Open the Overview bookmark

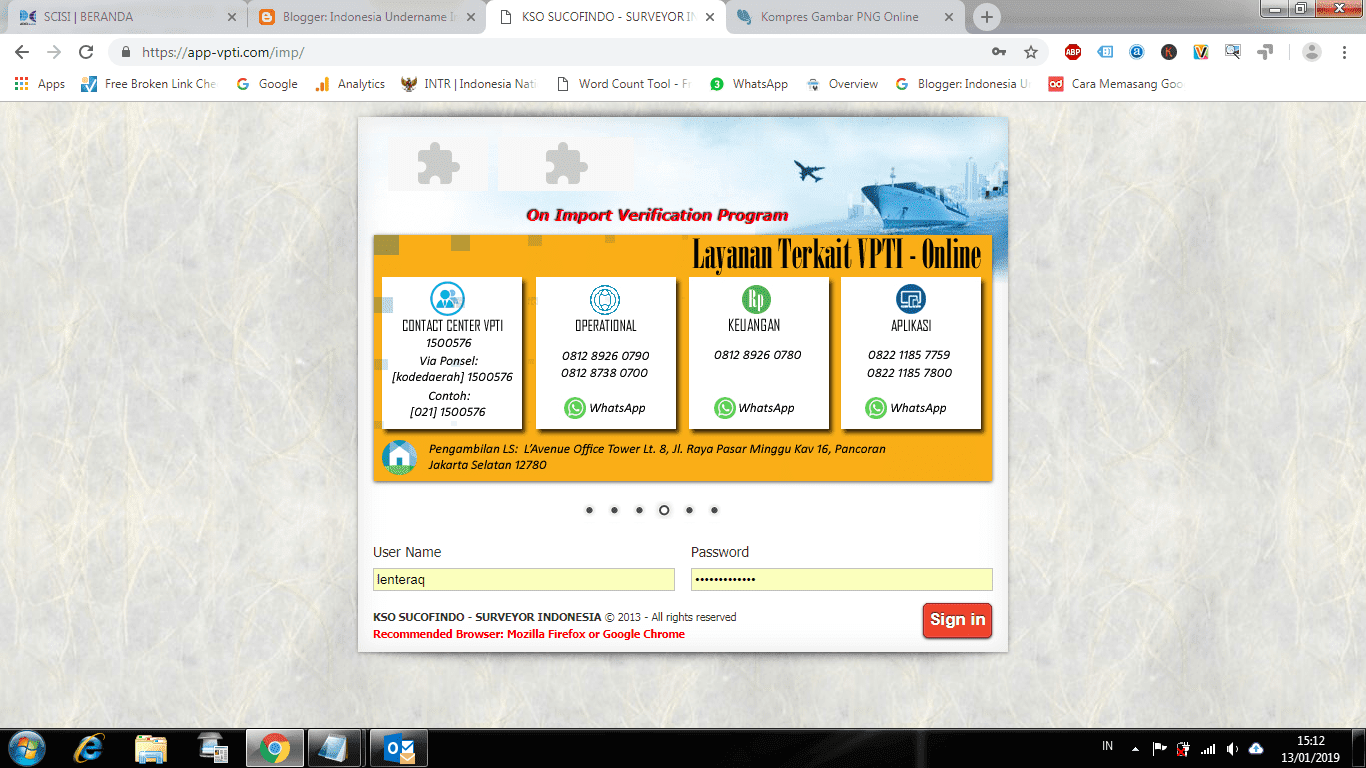(x=842, y=84)
